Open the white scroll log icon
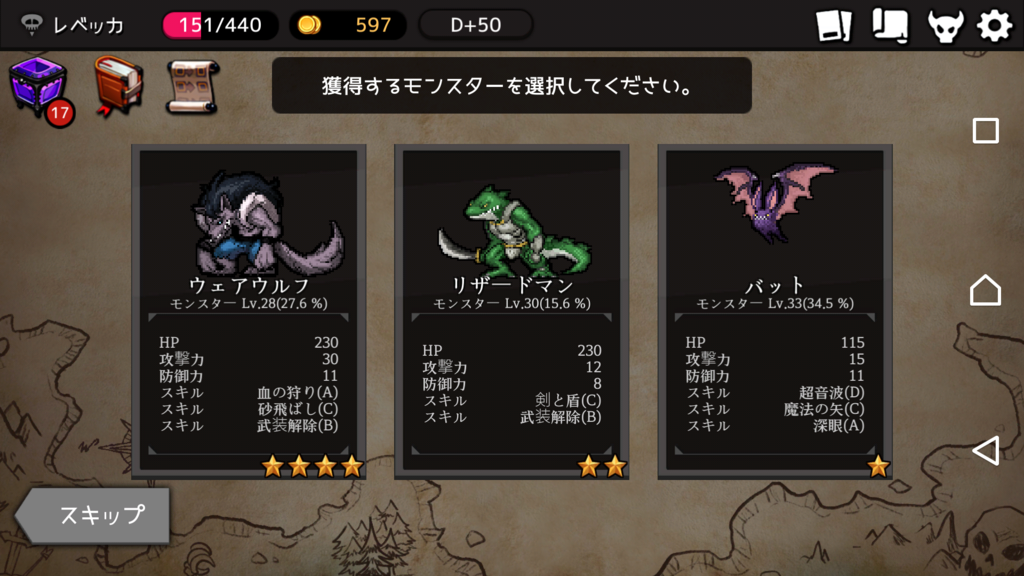 pyautogui.click(x=891, y=26)
